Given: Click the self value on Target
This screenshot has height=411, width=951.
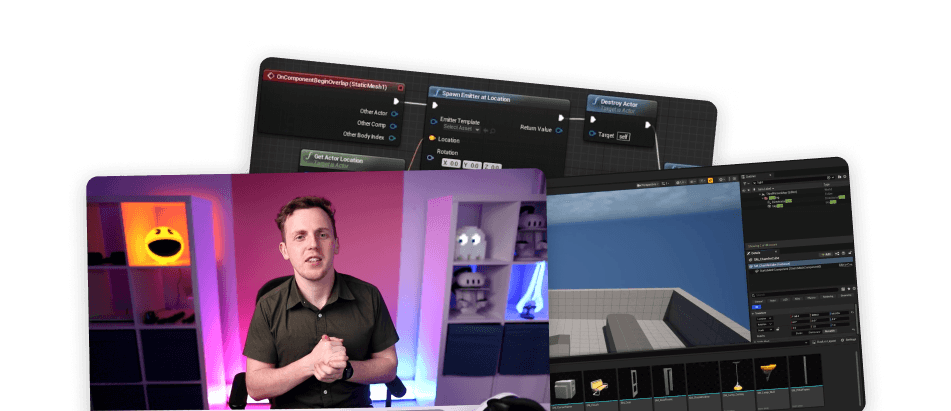Looking at the screenshot, I should 623,137.
